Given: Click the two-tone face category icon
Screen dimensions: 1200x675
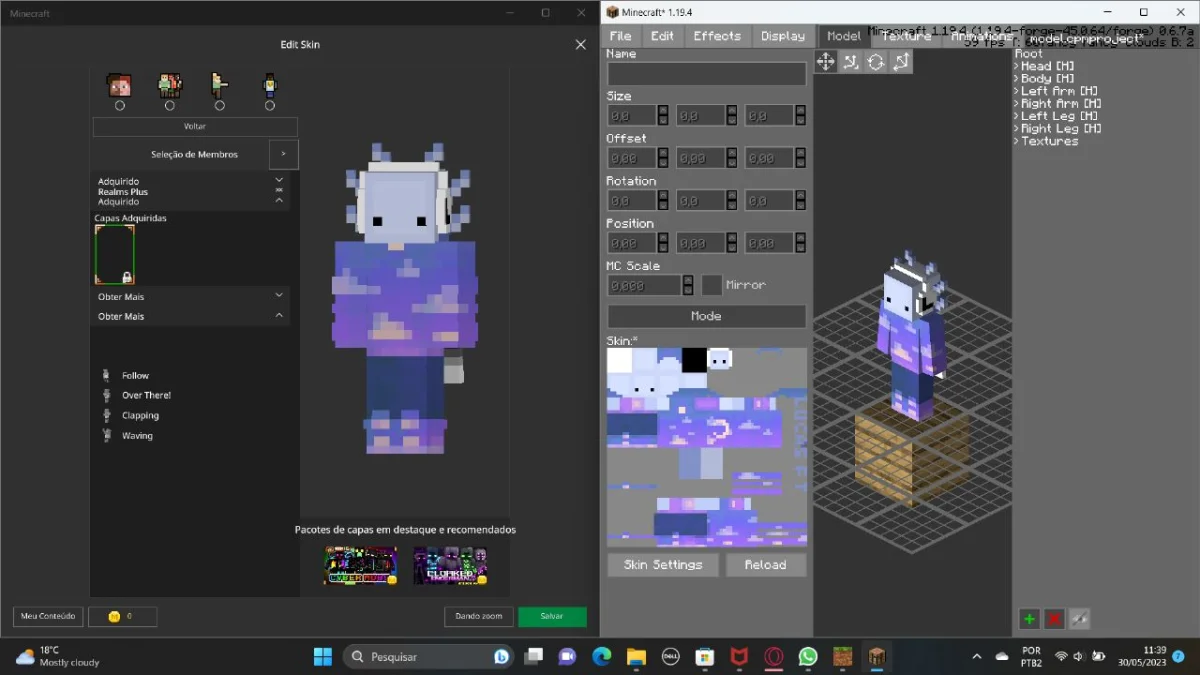Looking at the screenshot, I should click(119, 85).
